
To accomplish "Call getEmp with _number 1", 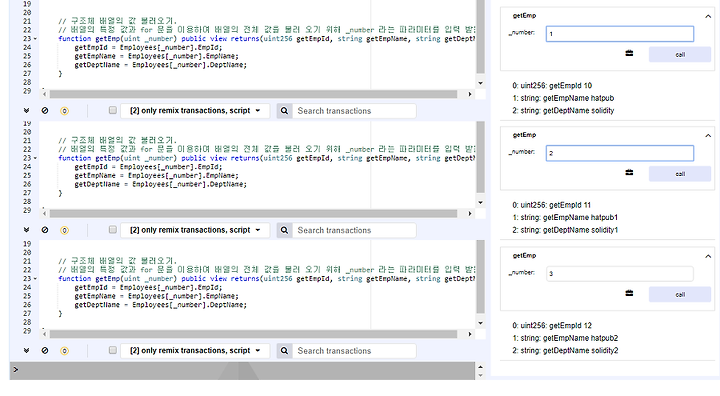I will point(680,54).
